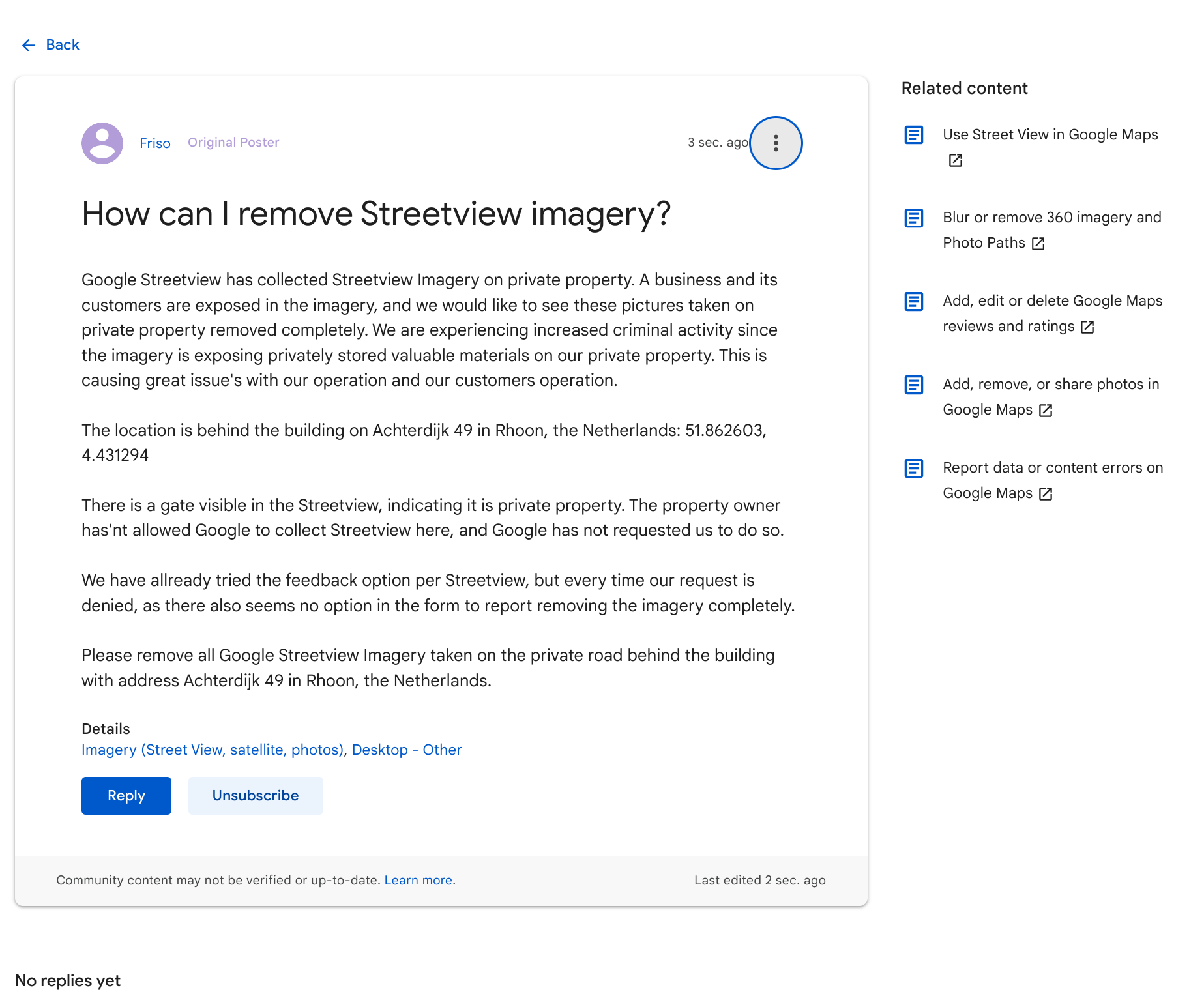
Task: Click the 'Details' label
Action: pos(106,729)
